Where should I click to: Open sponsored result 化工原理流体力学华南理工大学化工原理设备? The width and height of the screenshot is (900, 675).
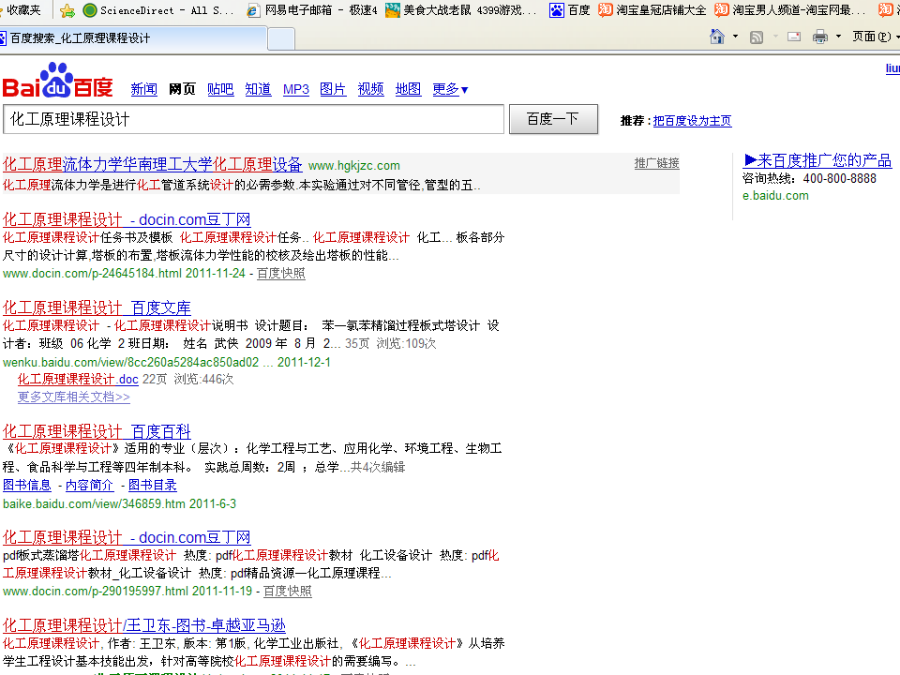coord(152,165)
